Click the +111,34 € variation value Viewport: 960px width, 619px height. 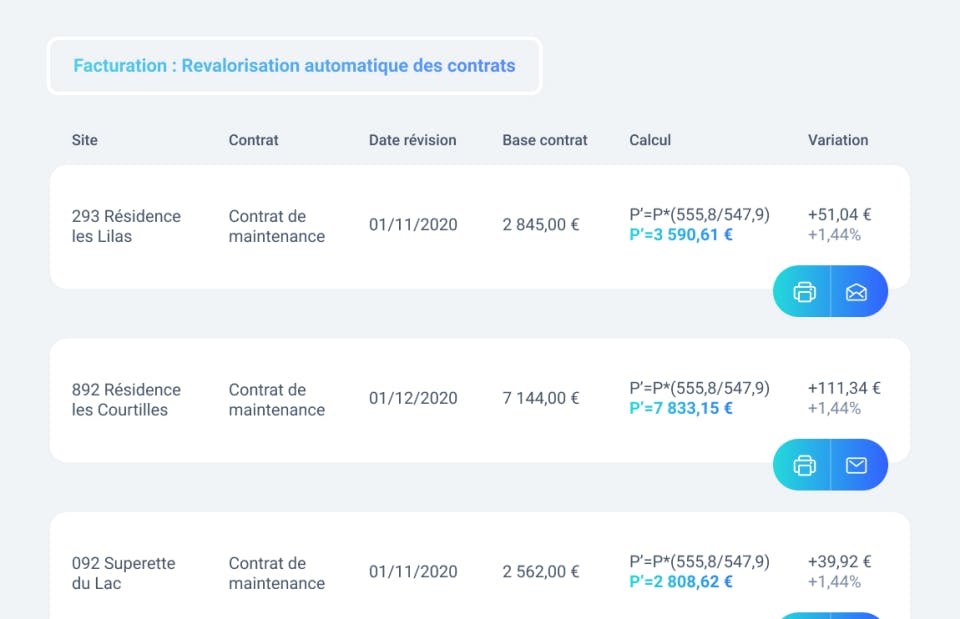[x=844, y=388]
